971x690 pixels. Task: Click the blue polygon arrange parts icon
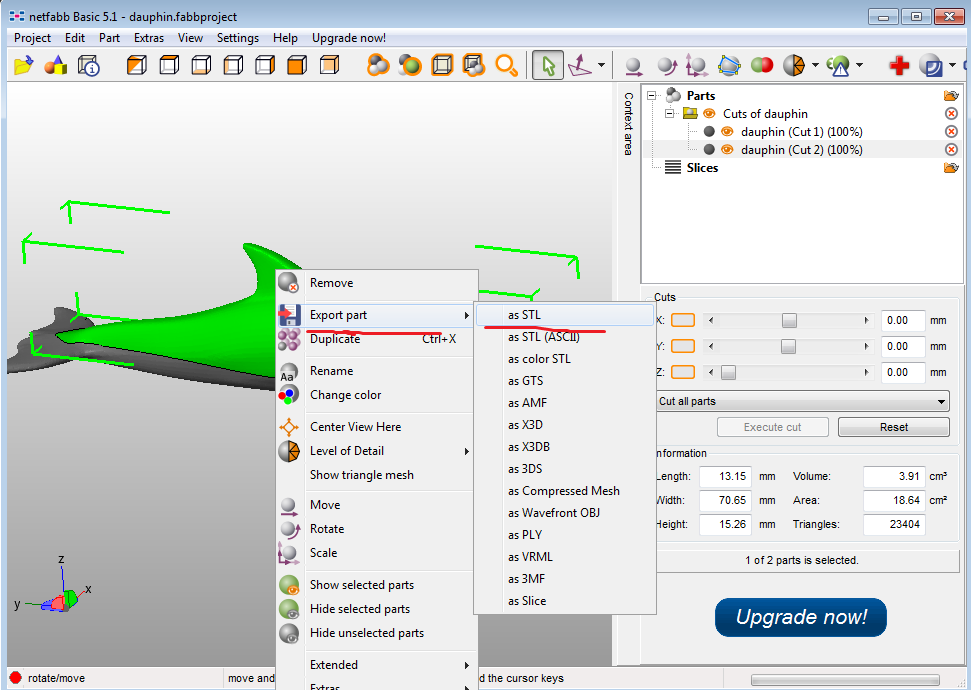coord(729,65)
